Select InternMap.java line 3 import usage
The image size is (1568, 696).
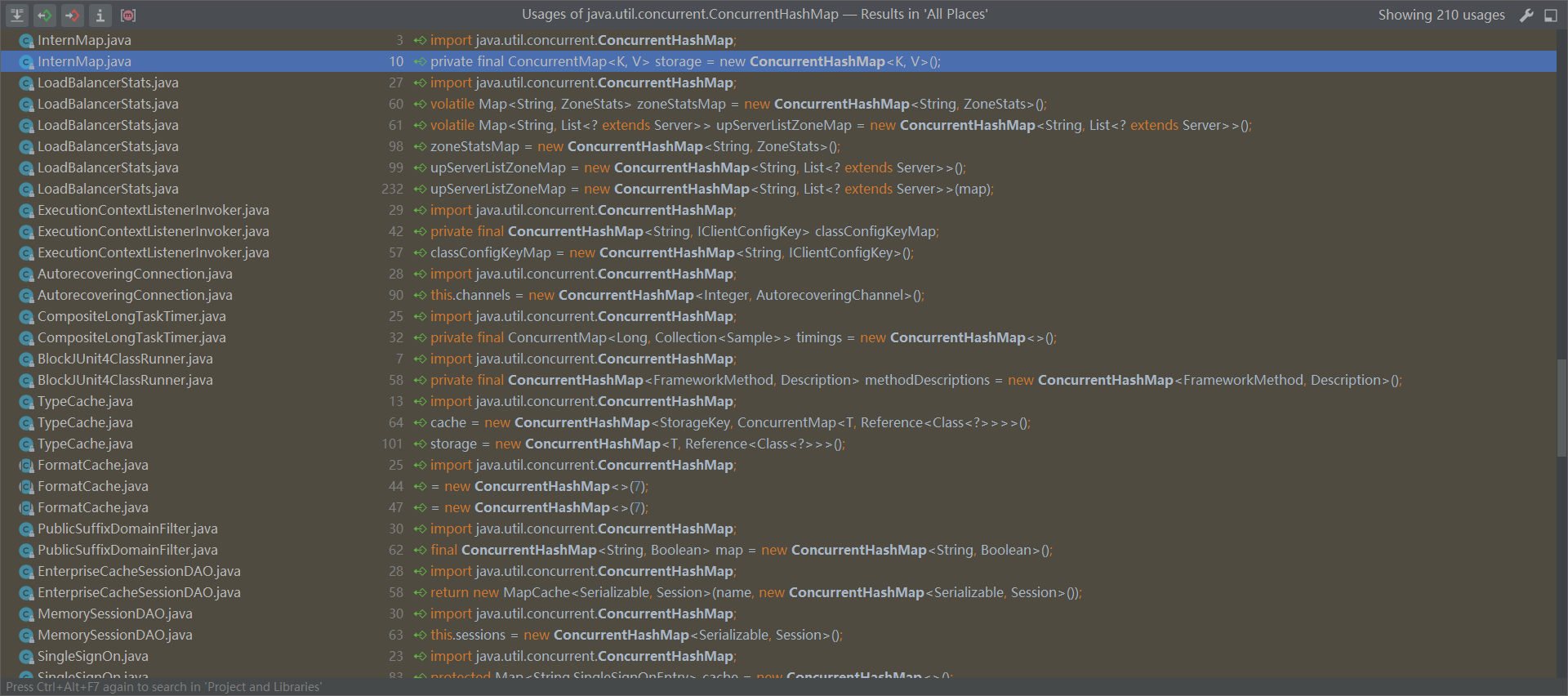click(778, 40)
